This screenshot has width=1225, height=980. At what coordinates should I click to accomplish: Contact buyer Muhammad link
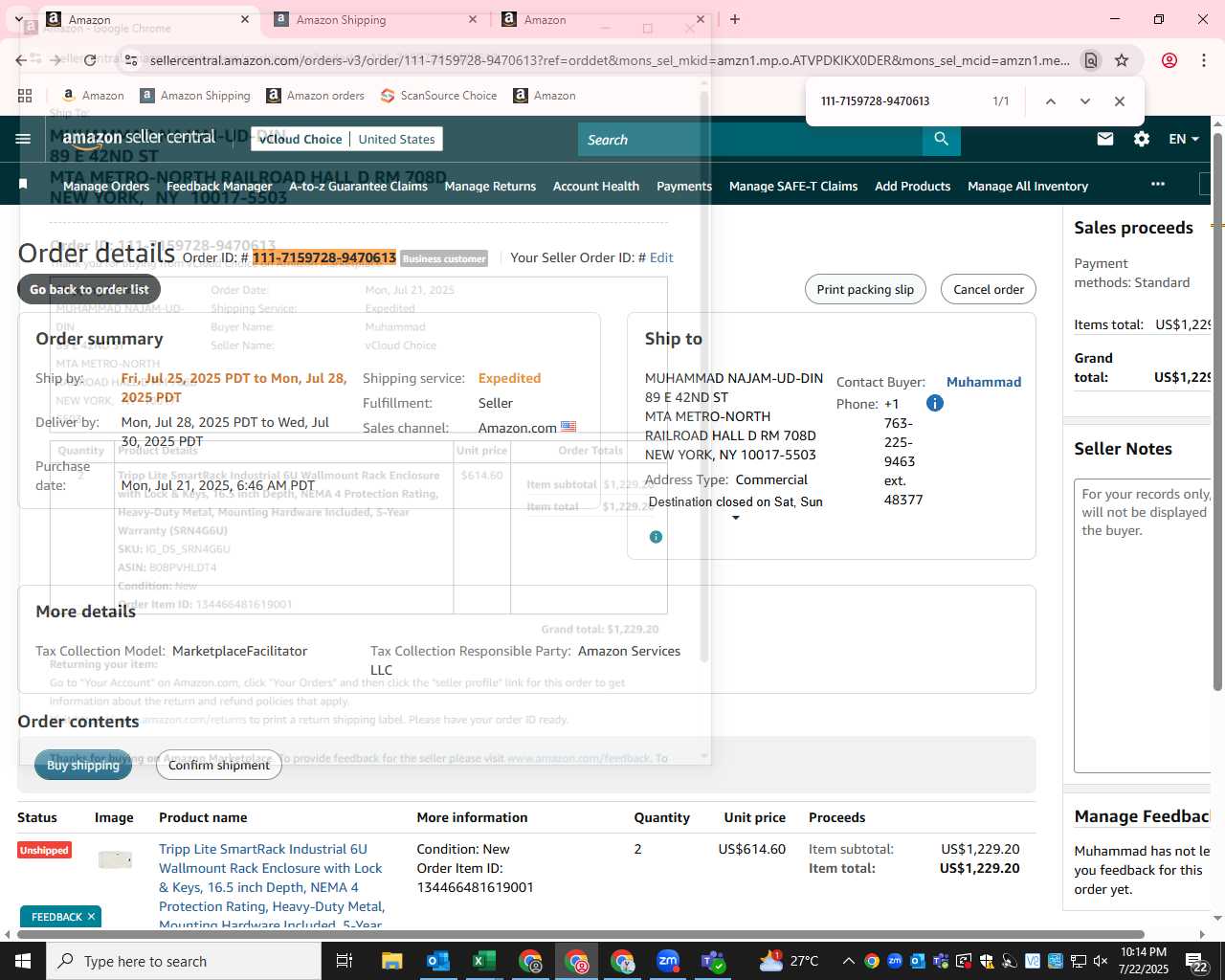click(x=984, y=382)
